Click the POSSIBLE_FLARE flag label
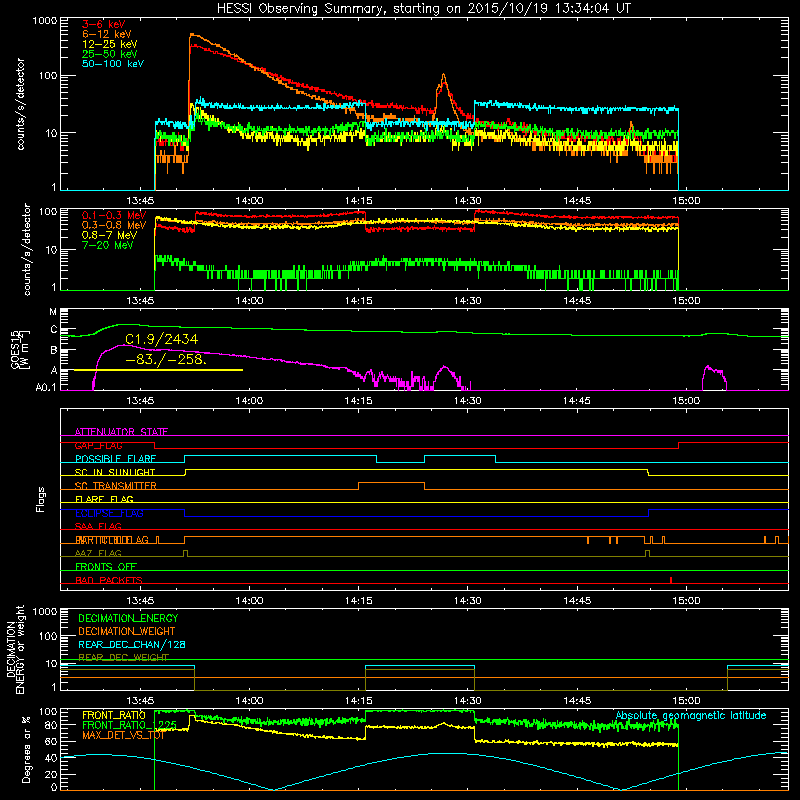The height and width of the screenshot is (800, 800). click(x=115, y=459)
